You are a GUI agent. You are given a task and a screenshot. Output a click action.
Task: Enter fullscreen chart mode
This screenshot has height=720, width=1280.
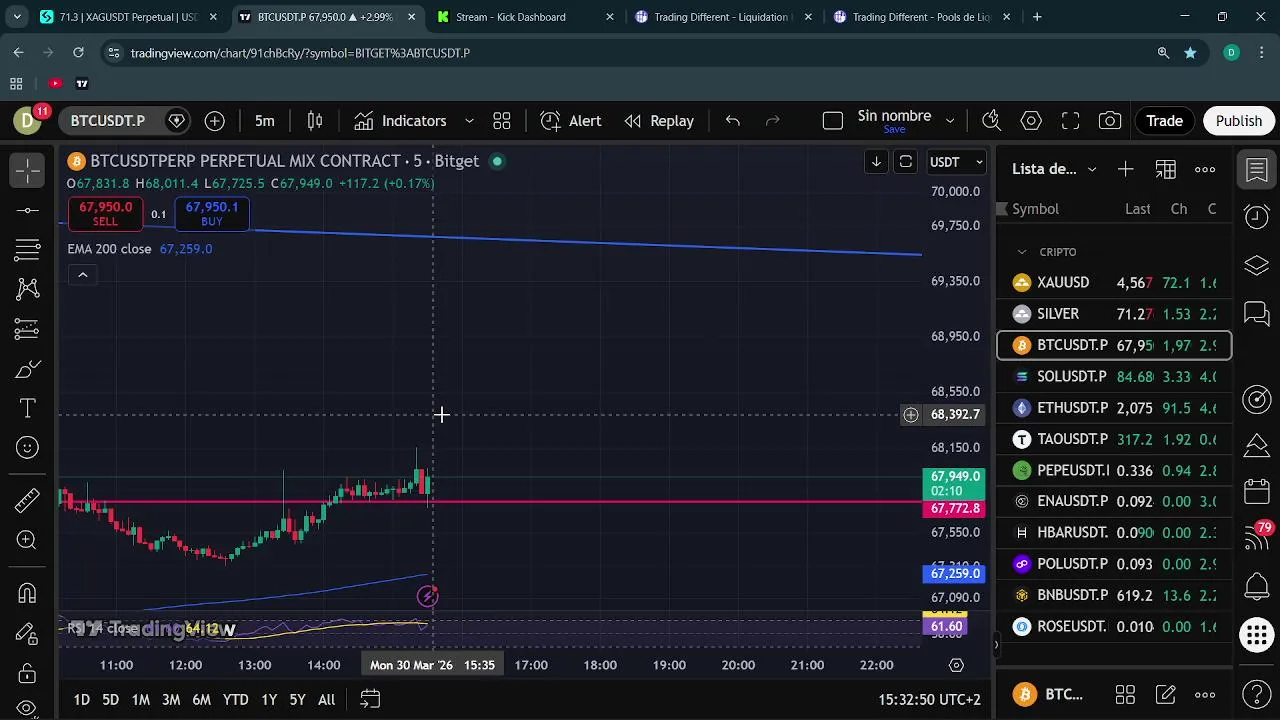1071,121
